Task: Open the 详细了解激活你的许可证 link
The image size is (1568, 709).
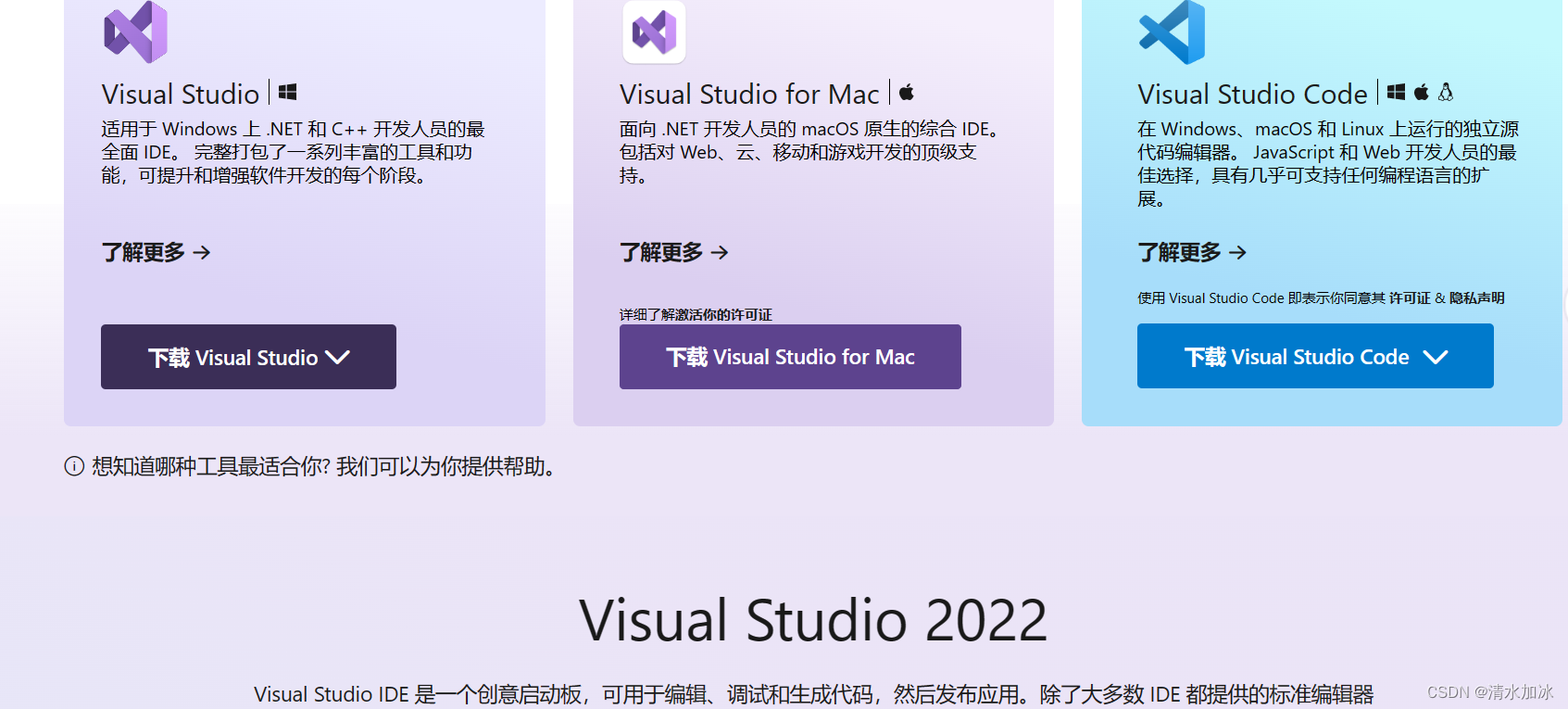Action: [696, 314]
